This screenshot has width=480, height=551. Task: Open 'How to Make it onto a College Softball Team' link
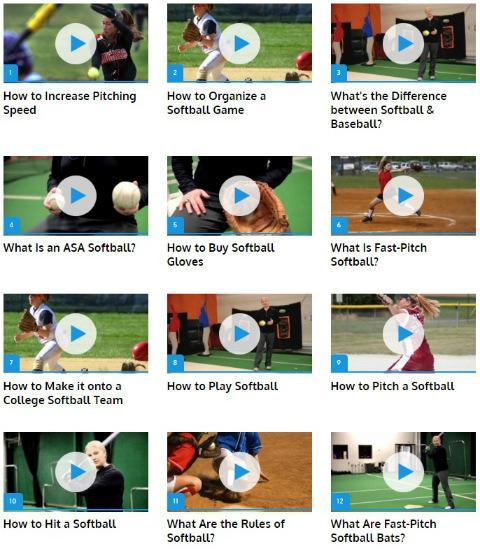point(63,393)
